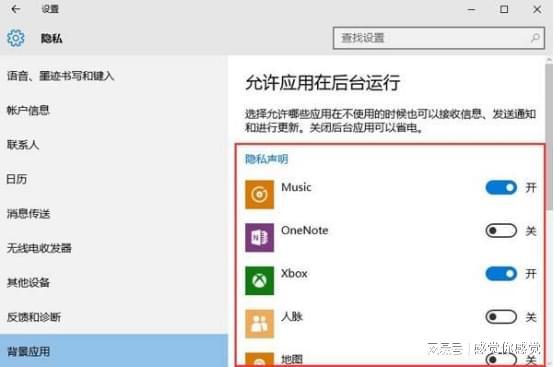Screen dimensions: 554x367
Task: Open the 隐私声明 link
Action: 266,159
